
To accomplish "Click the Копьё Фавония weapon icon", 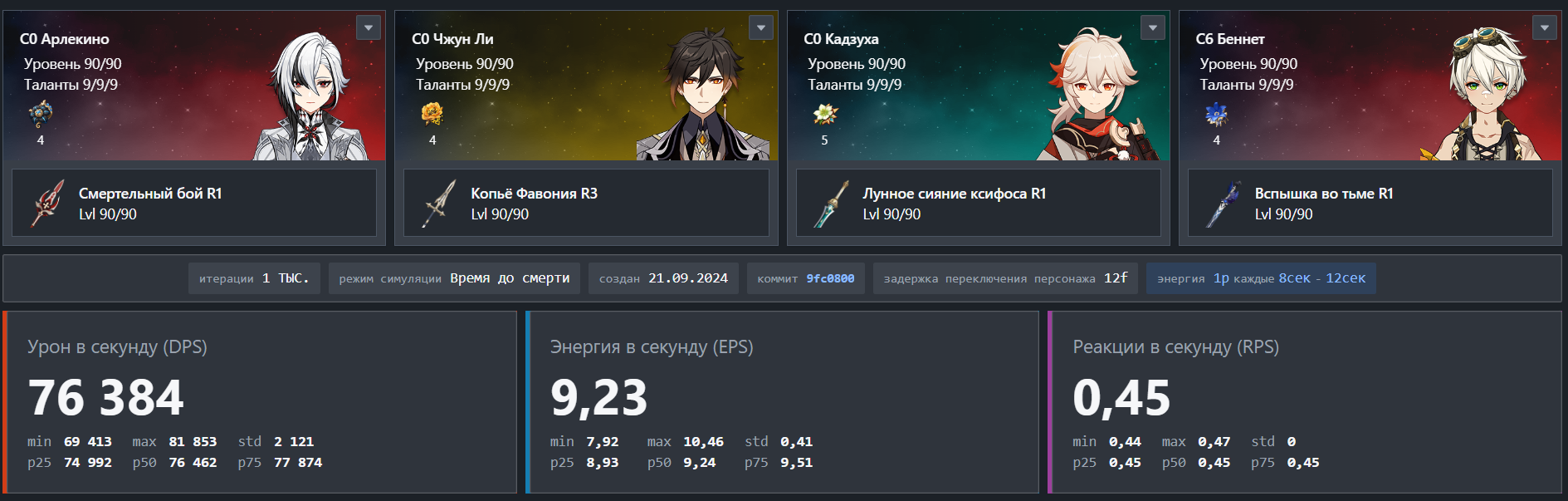I will coord(438,204).
